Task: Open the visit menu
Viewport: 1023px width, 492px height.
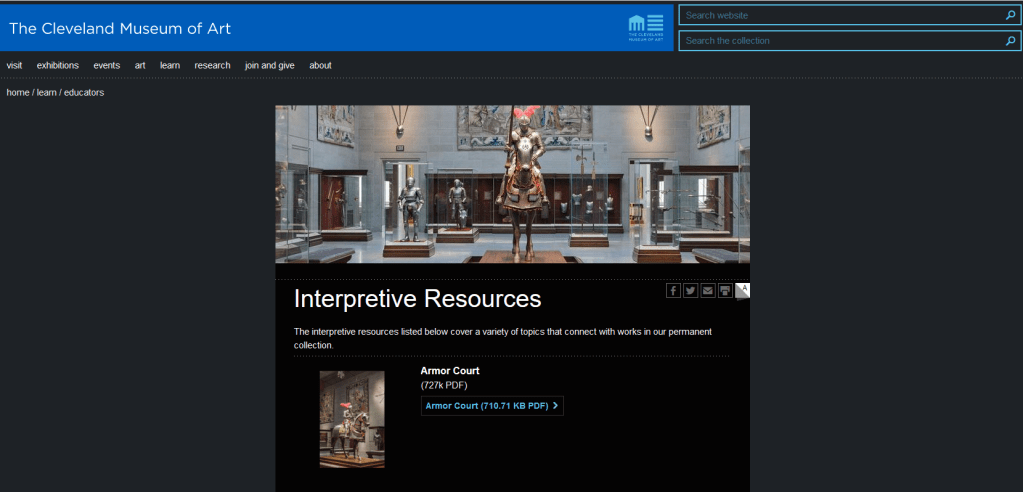Action: point(14,66)
